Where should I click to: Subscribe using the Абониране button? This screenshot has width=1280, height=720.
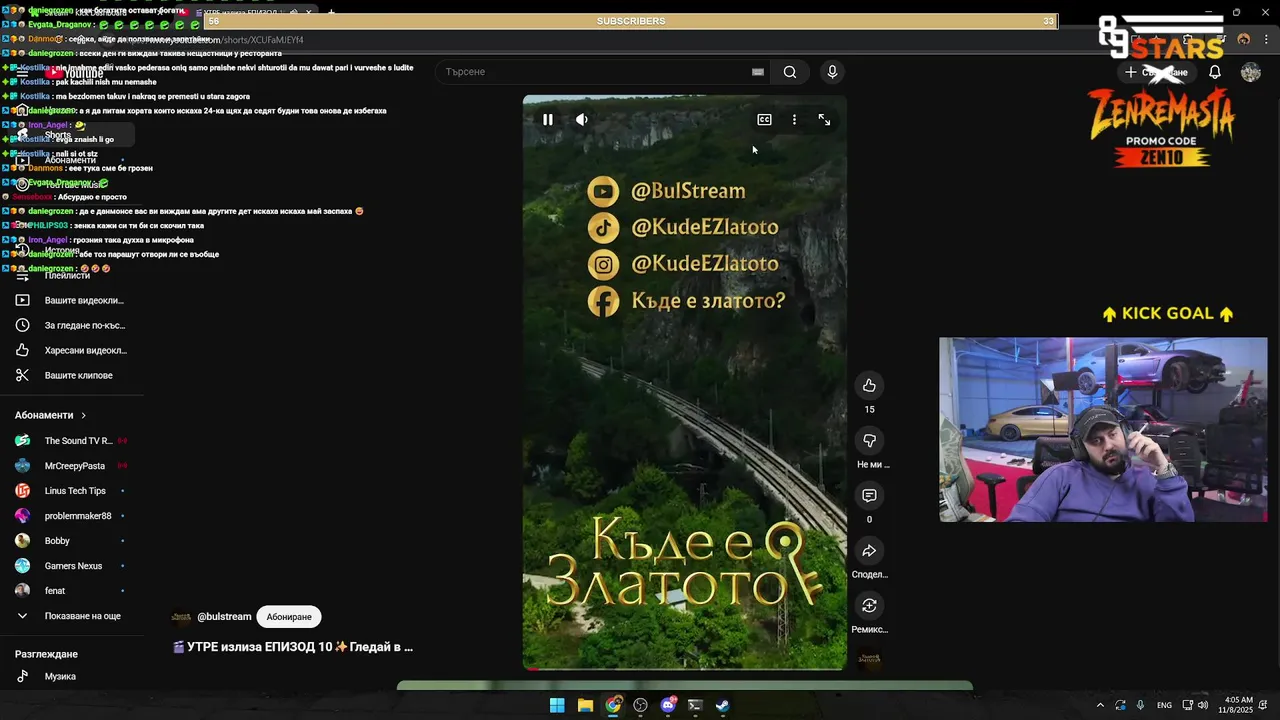289,617
